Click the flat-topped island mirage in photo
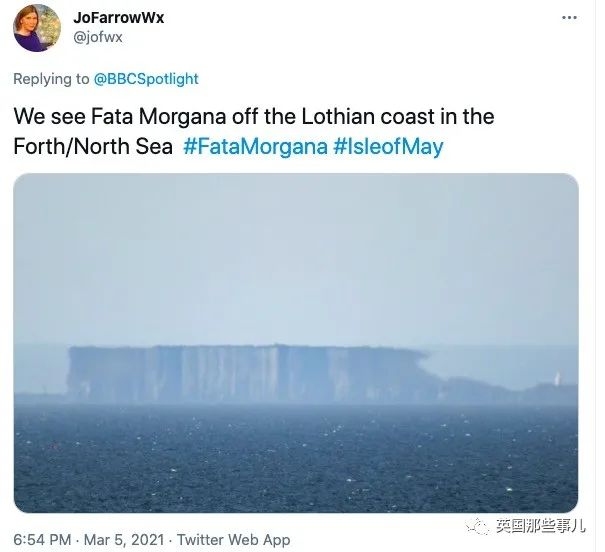 [247, 373]
